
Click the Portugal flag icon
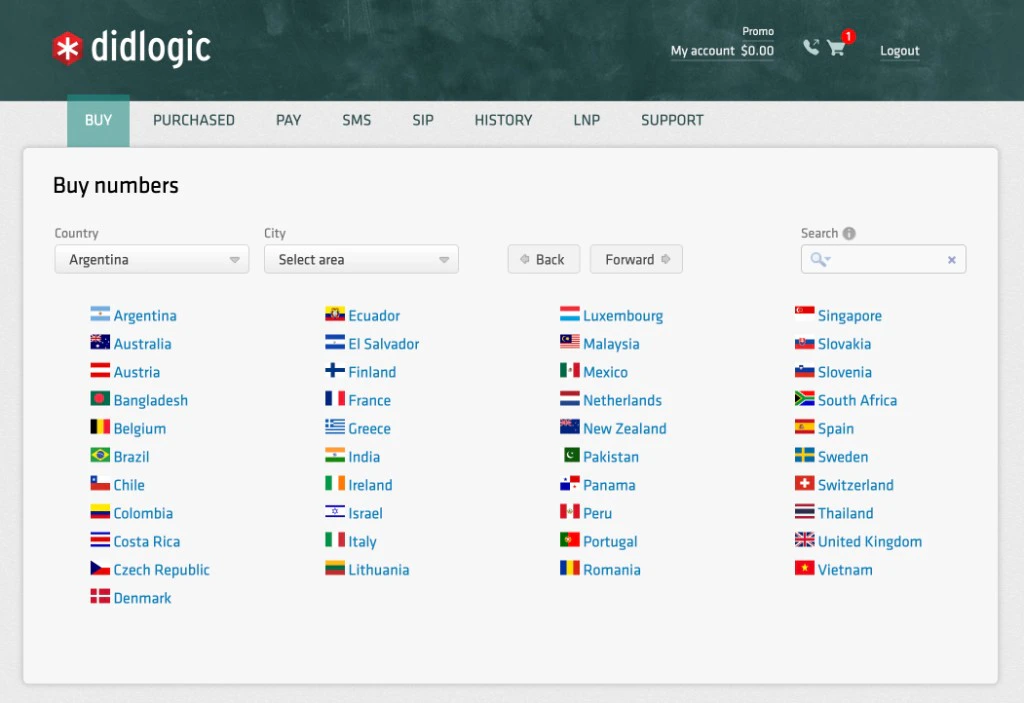coord(569,540)
